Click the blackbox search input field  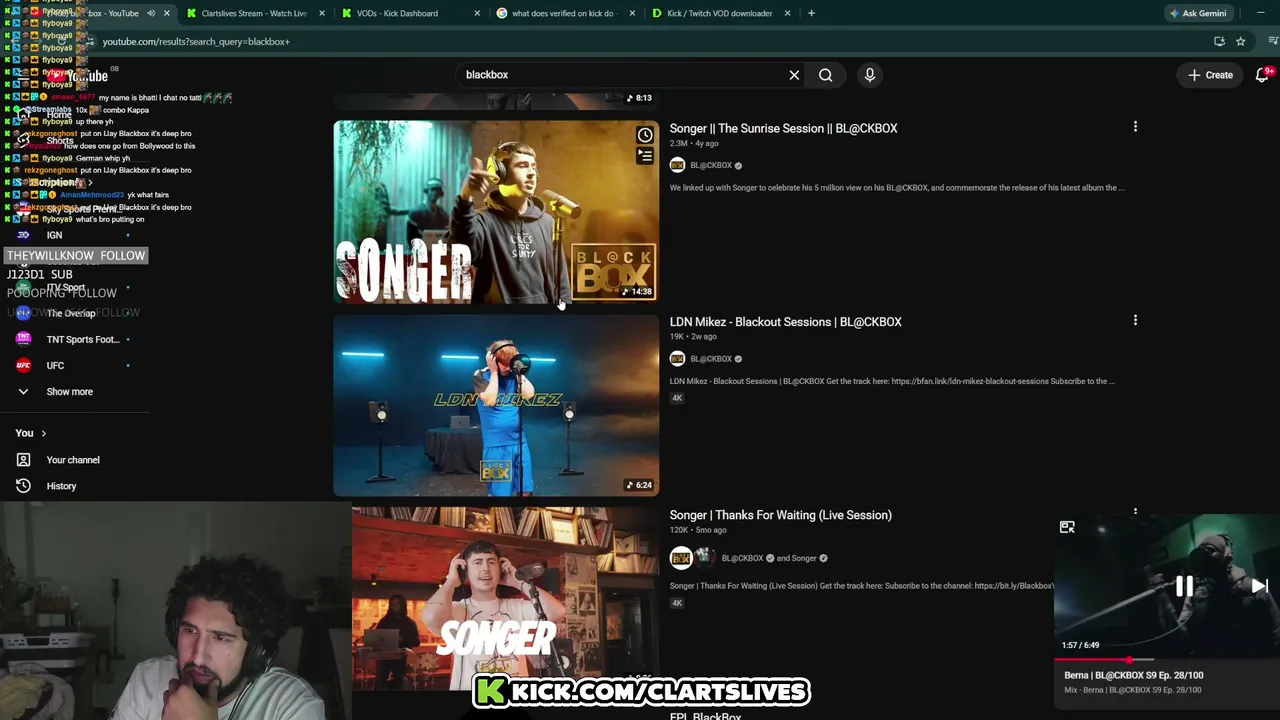tap(620, 75)
